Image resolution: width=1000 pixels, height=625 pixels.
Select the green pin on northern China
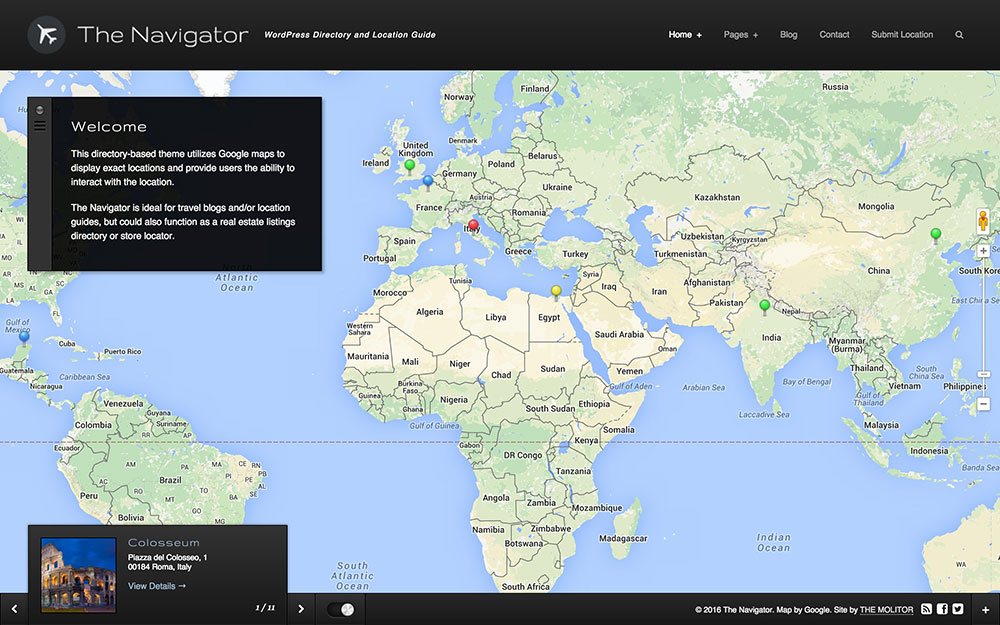[936, 235]
